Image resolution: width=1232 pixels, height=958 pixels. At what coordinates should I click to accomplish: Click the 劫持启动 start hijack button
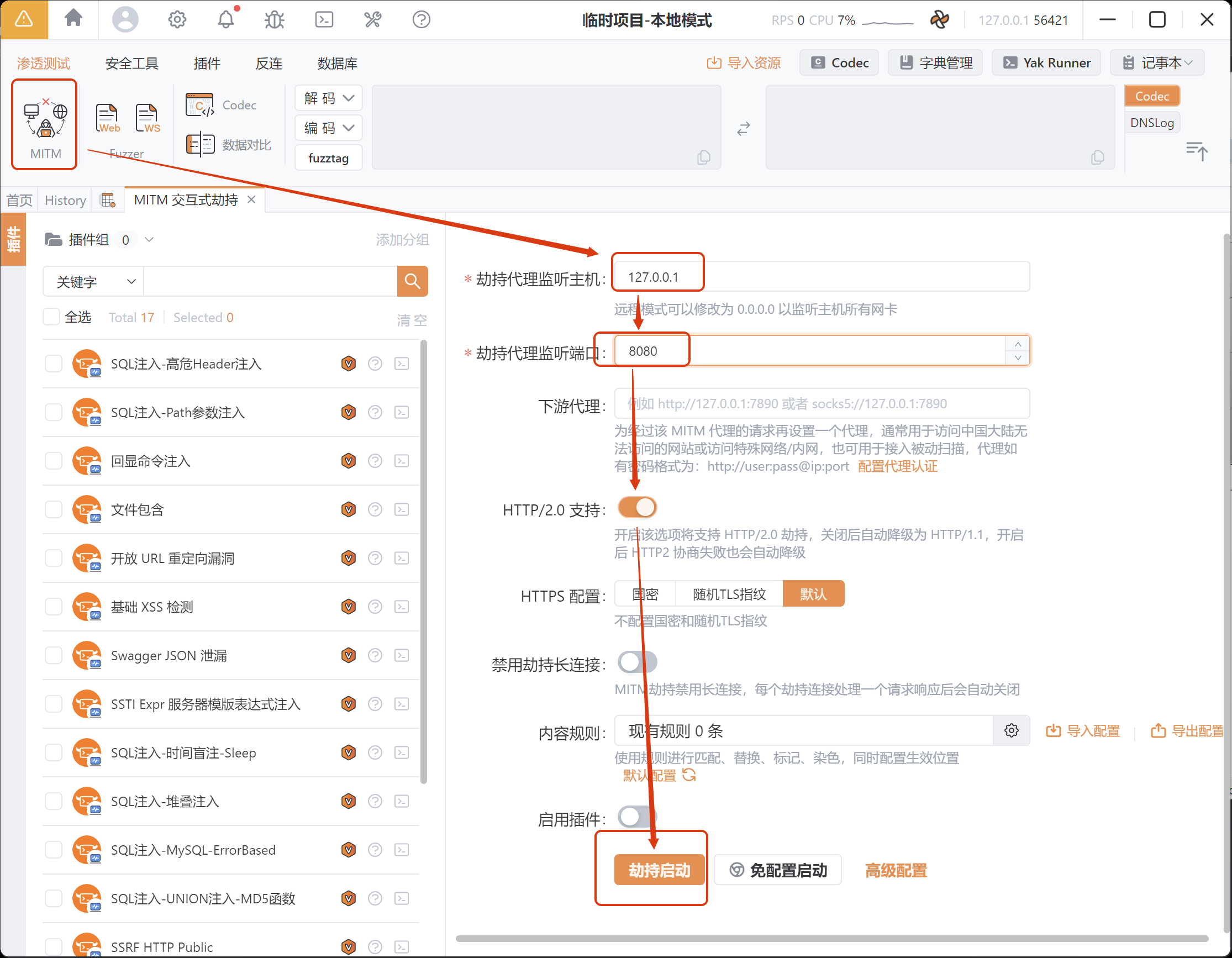tap(660, 870)
